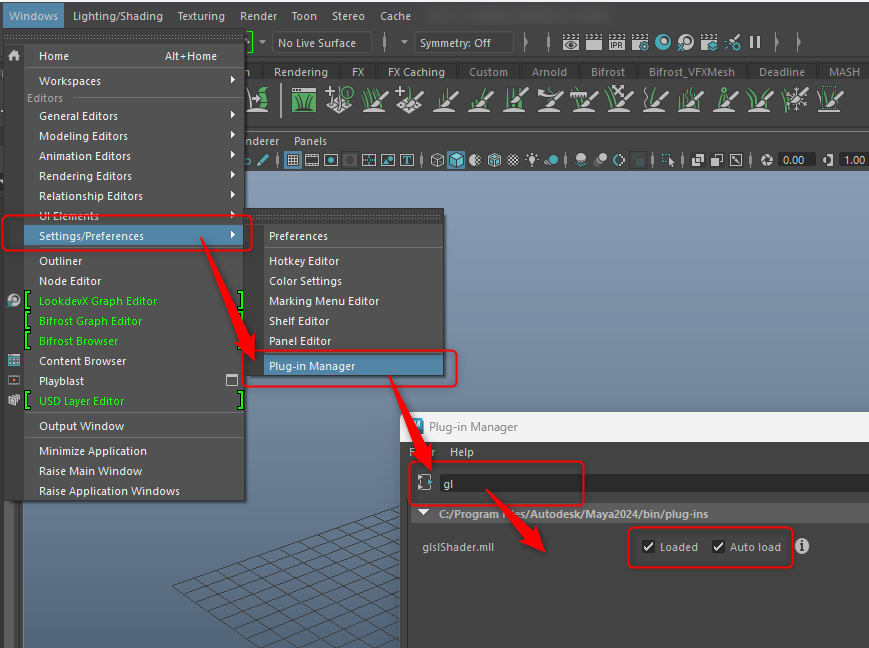Expand the Animation Editors submenu arrow
The image size is (869, 648).
pos(233,155)
